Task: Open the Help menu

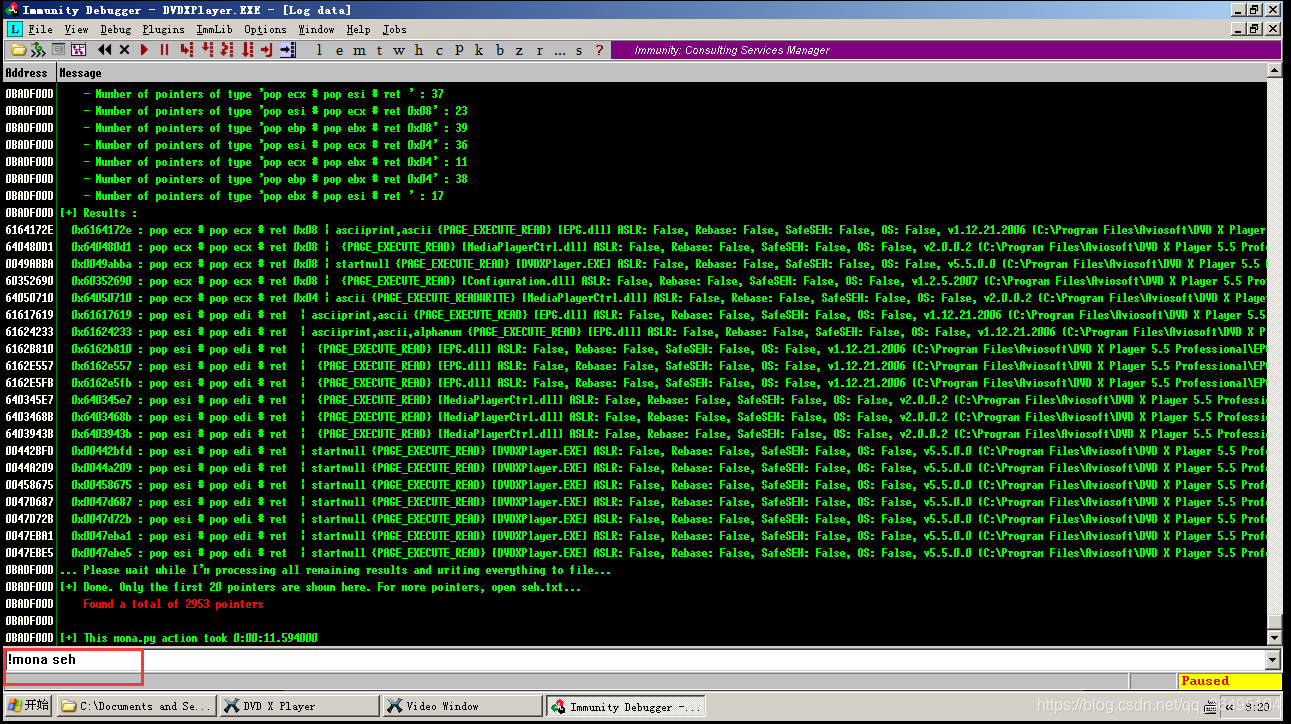Action: coord(358,29)
